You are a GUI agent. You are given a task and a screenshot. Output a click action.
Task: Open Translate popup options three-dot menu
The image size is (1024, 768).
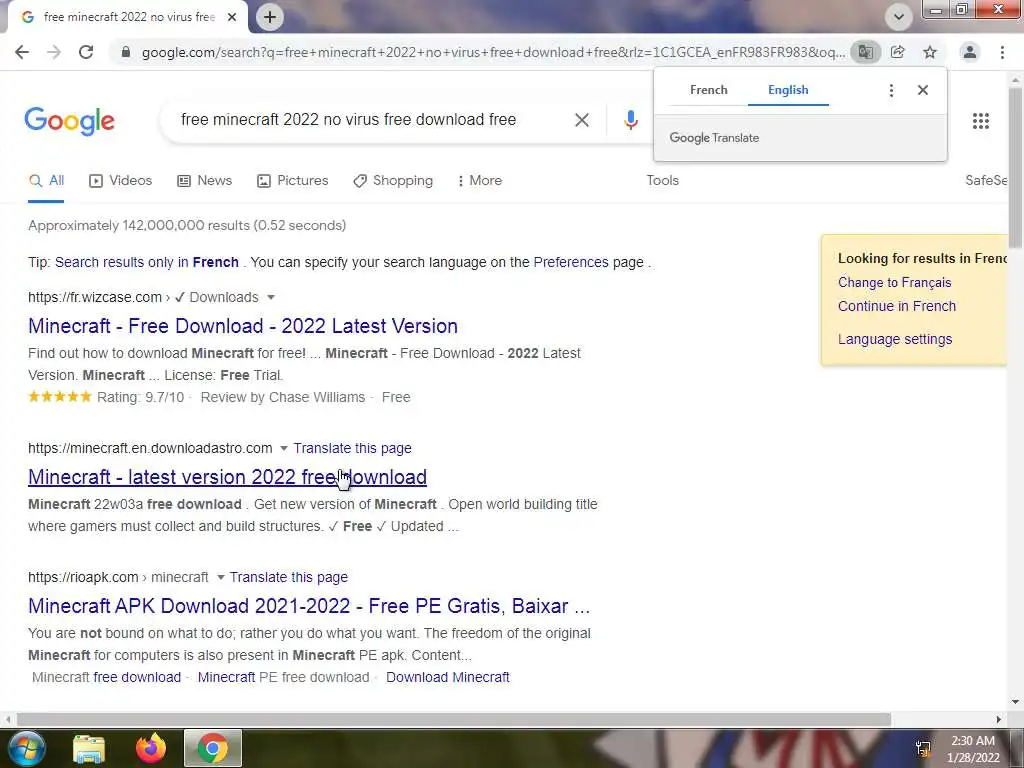(x=891, y=90)
